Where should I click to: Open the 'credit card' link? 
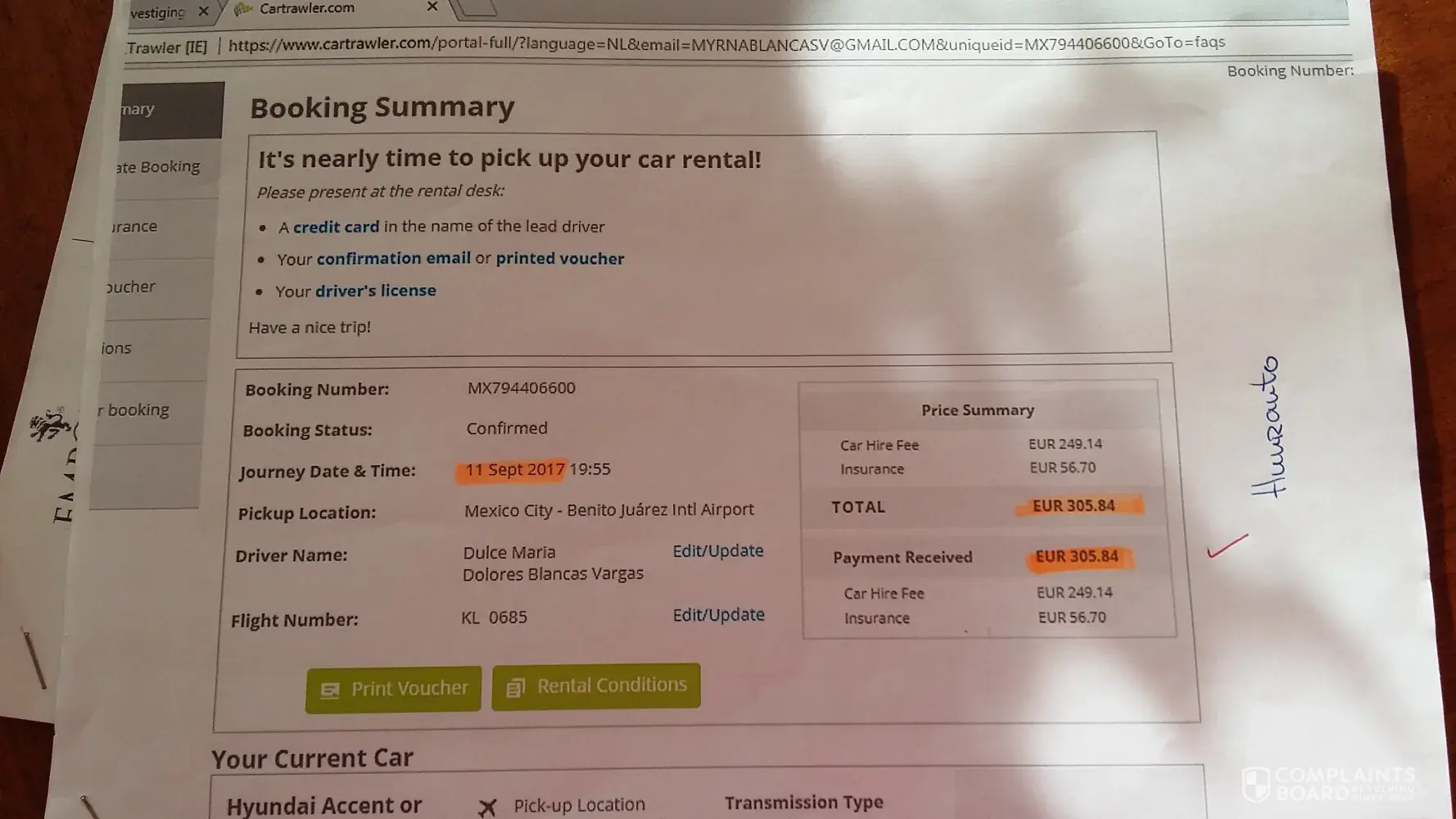[336, 227]
